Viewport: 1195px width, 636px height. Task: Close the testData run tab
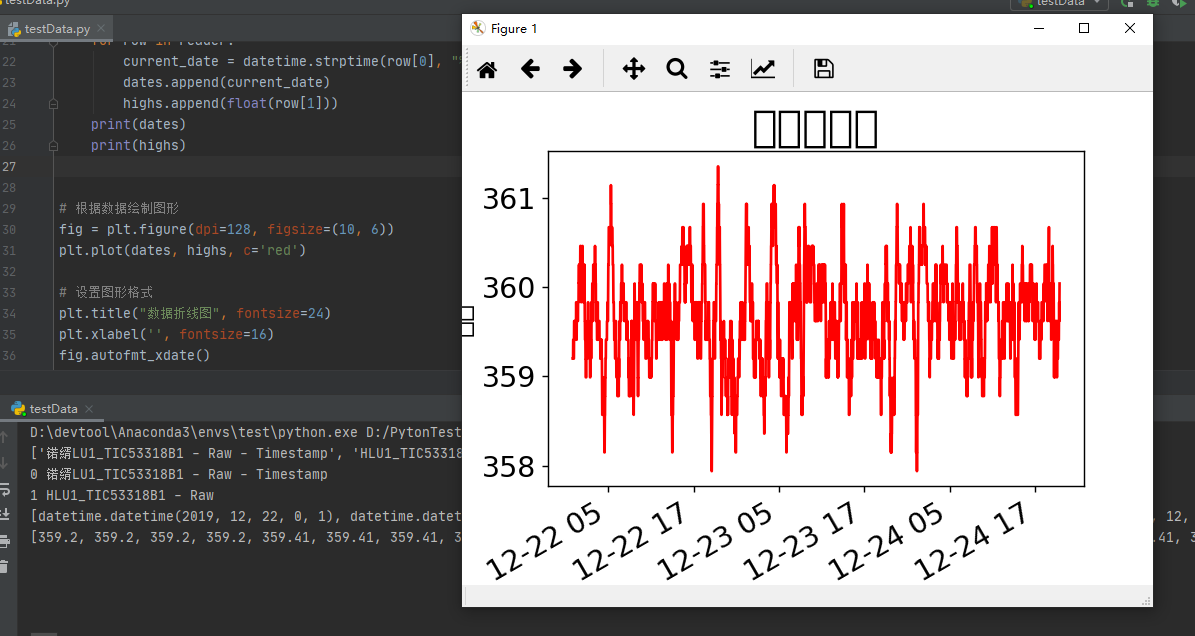(x=88, y=409)
